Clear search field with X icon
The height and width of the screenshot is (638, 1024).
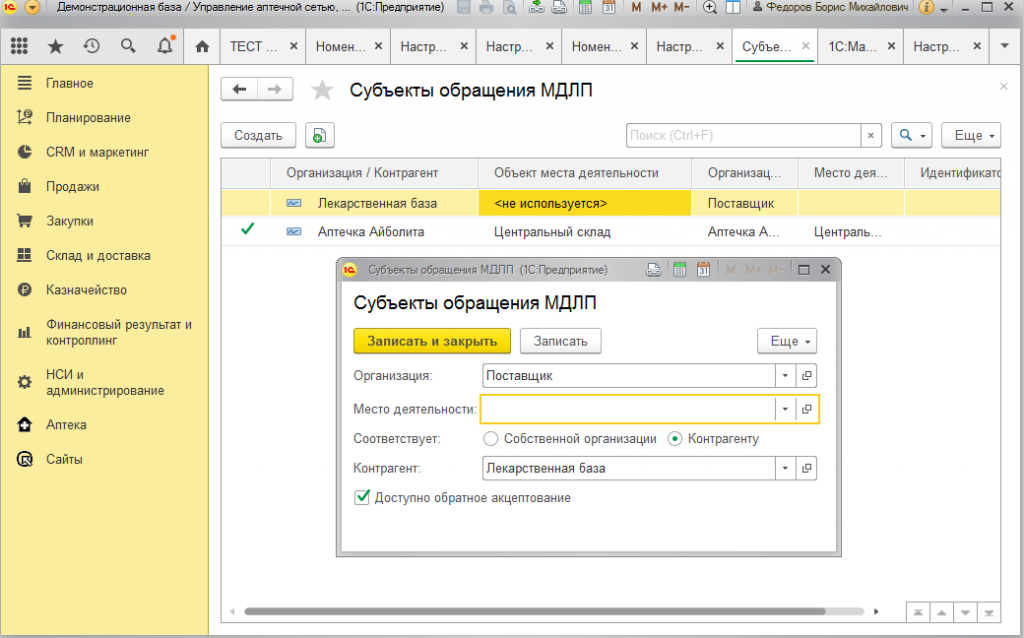pyautogui.click(x=871, y=135)
